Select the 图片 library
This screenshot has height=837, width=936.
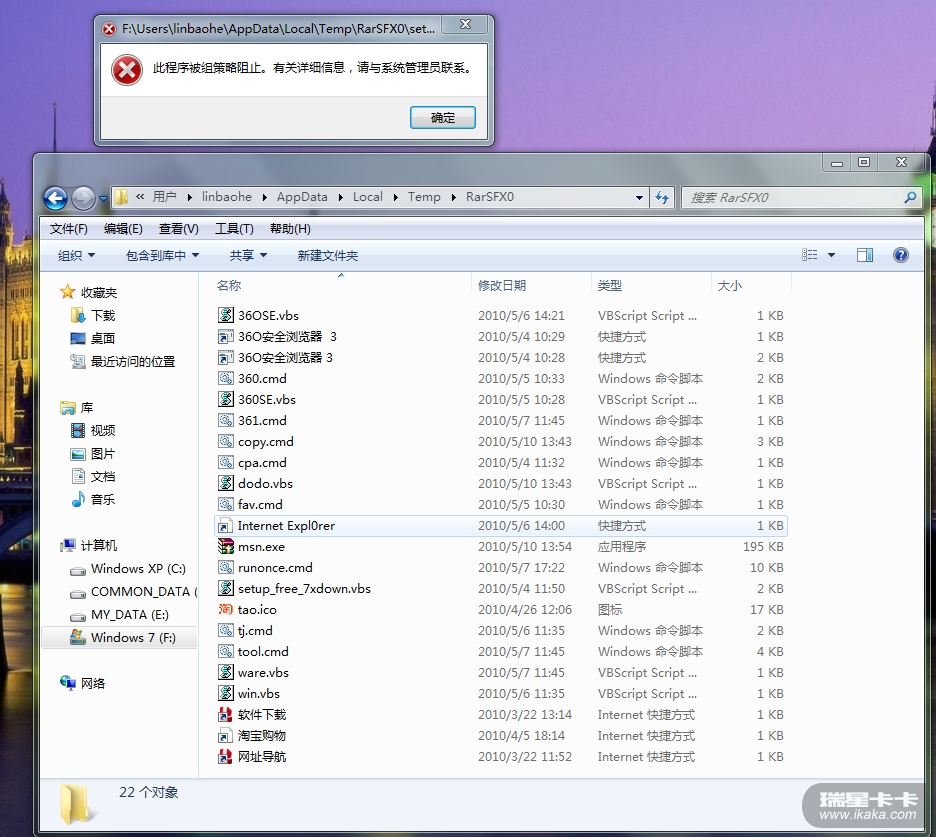[x=103, y=454]
